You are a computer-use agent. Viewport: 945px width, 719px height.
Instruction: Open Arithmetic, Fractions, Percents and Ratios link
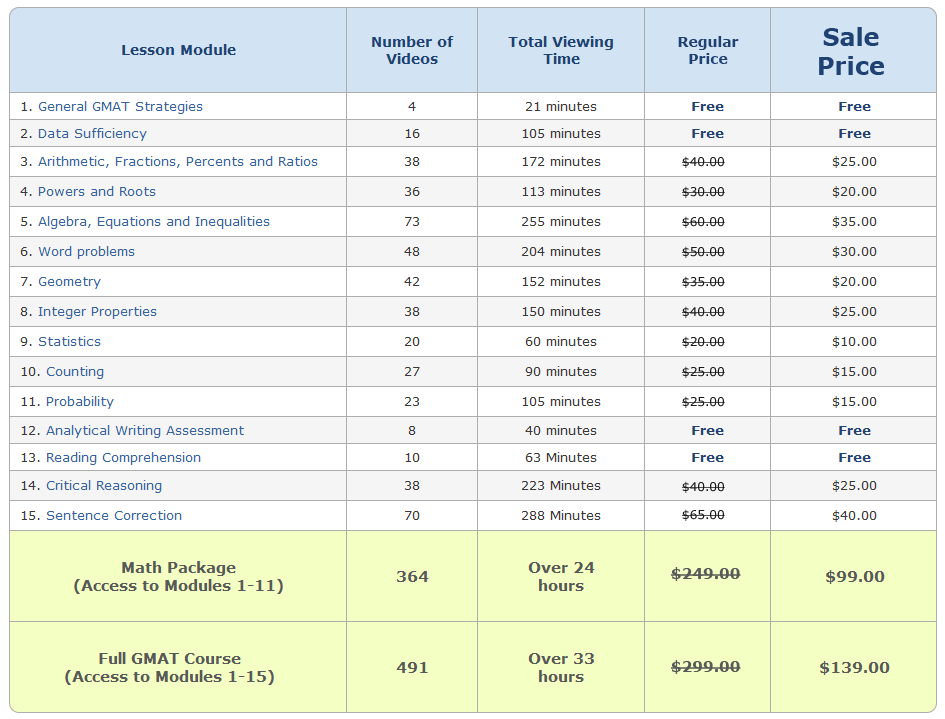(178, 162)
